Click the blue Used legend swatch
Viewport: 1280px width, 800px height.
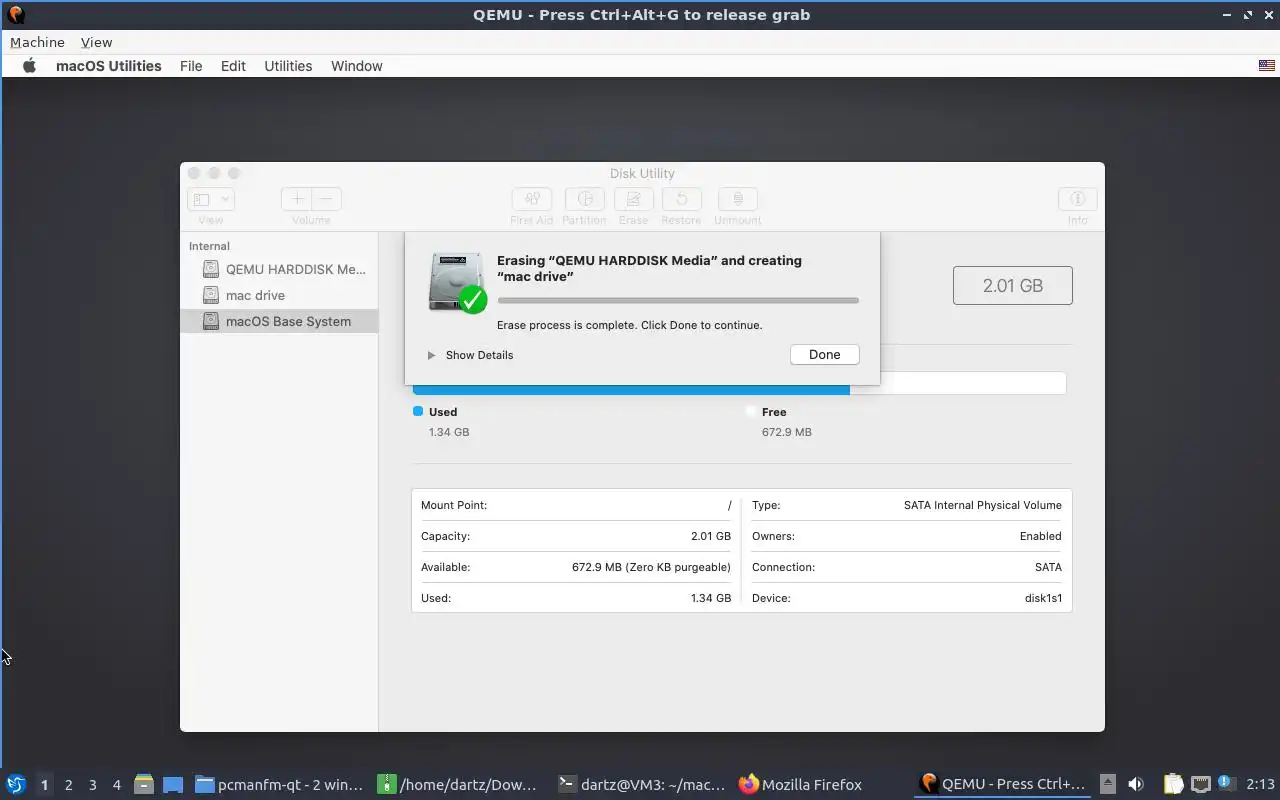[418, 411]
